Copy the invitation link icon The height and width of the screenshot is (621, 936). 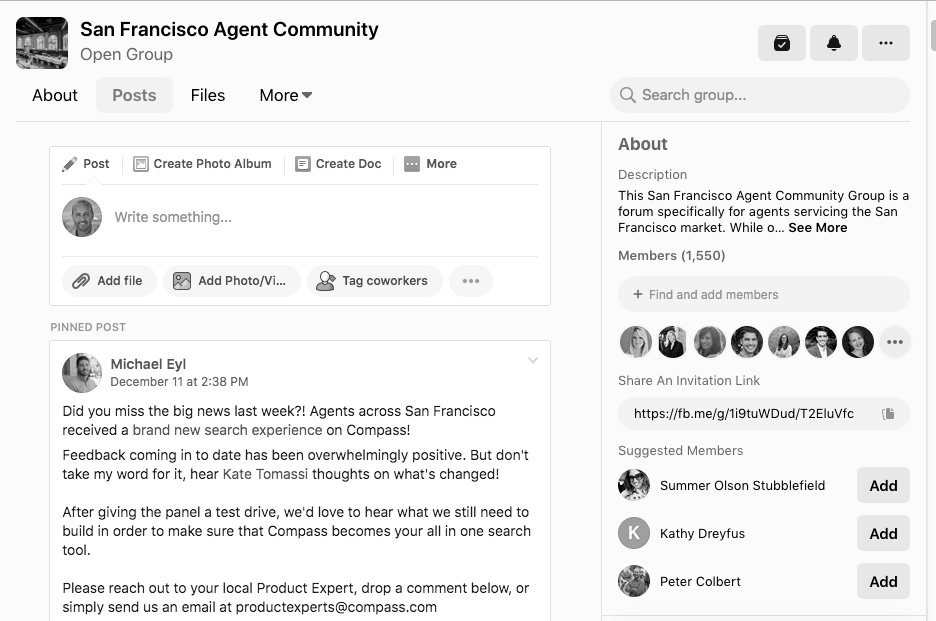(887, 413)
